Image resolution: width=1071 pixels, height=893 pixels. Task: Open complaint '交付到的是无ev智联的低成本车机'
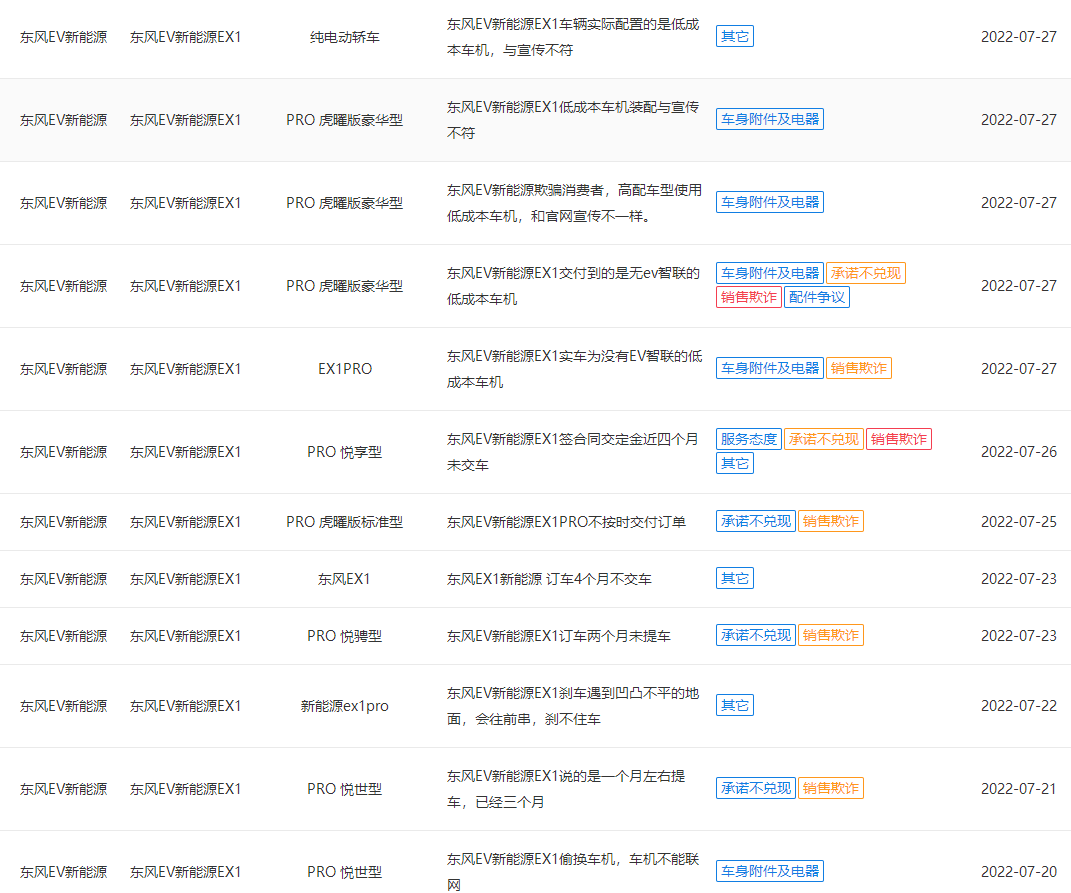coord(574,286)
